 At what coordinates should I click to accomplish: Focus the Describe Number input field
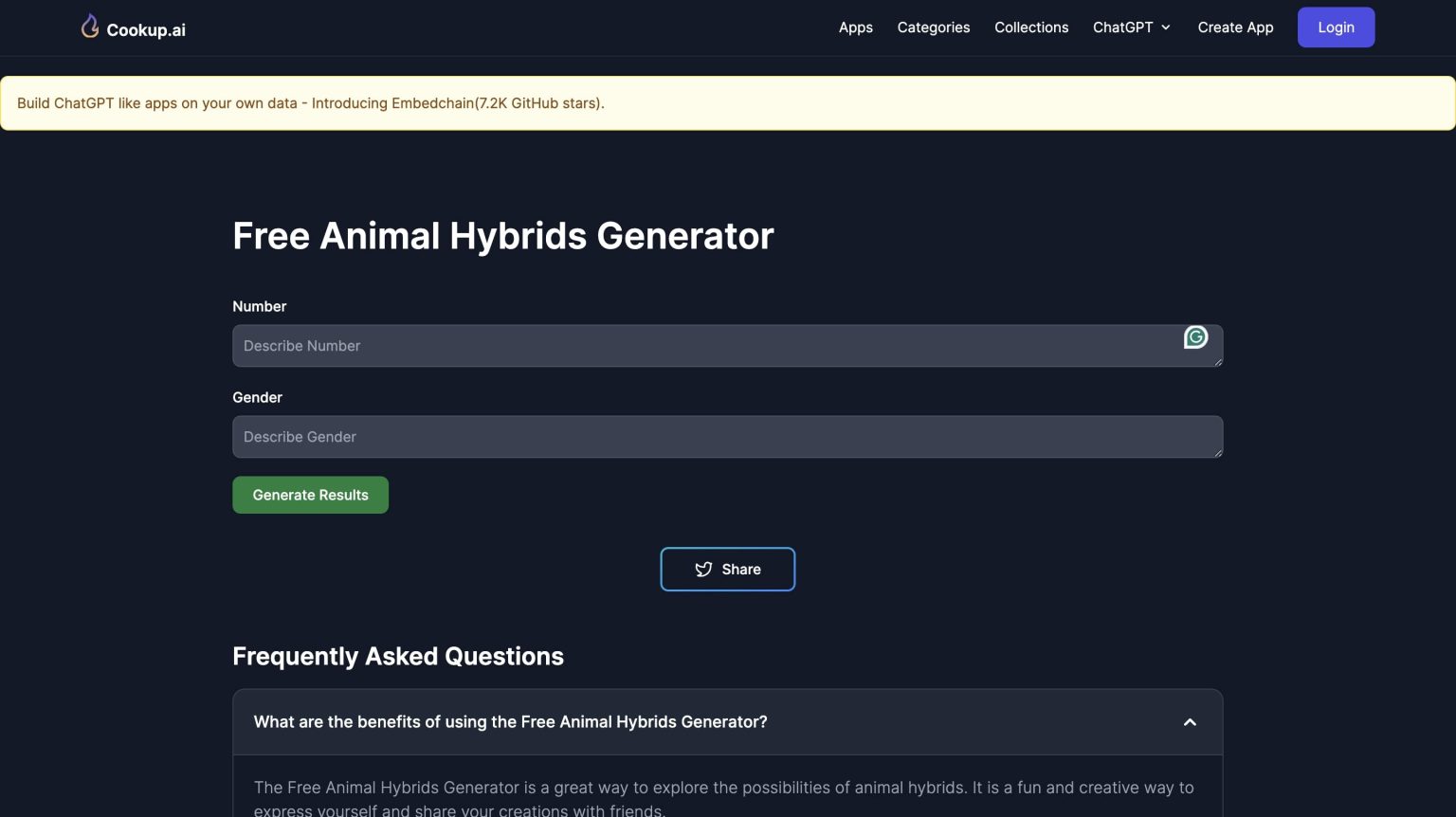727,346
